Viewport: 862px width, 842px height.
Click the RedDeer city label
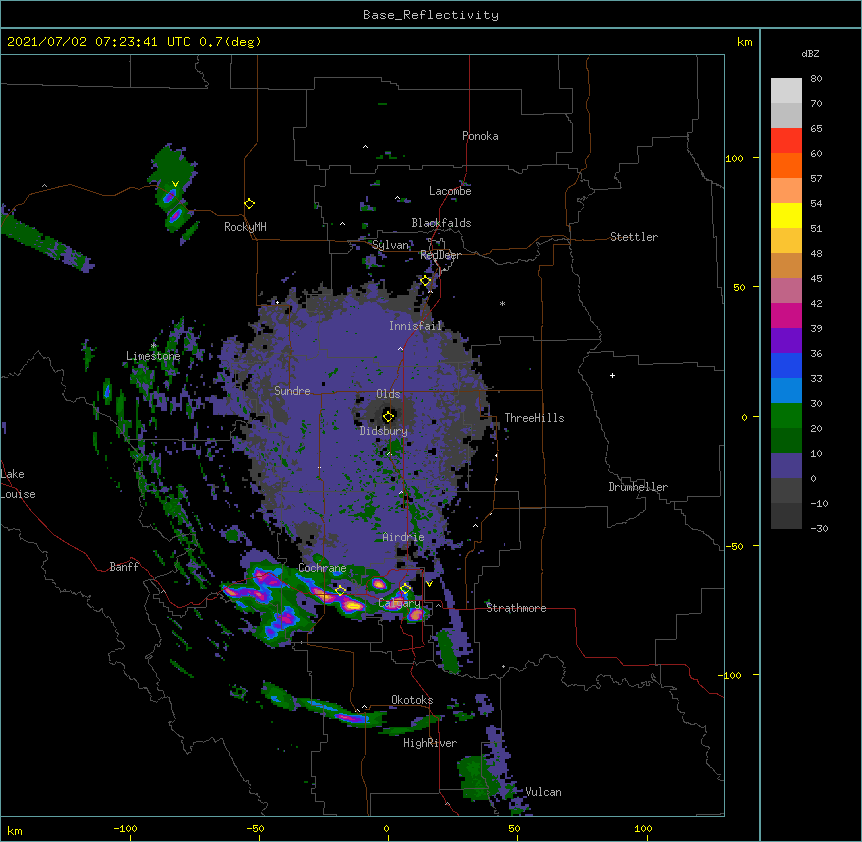click(x=440, y=255)
